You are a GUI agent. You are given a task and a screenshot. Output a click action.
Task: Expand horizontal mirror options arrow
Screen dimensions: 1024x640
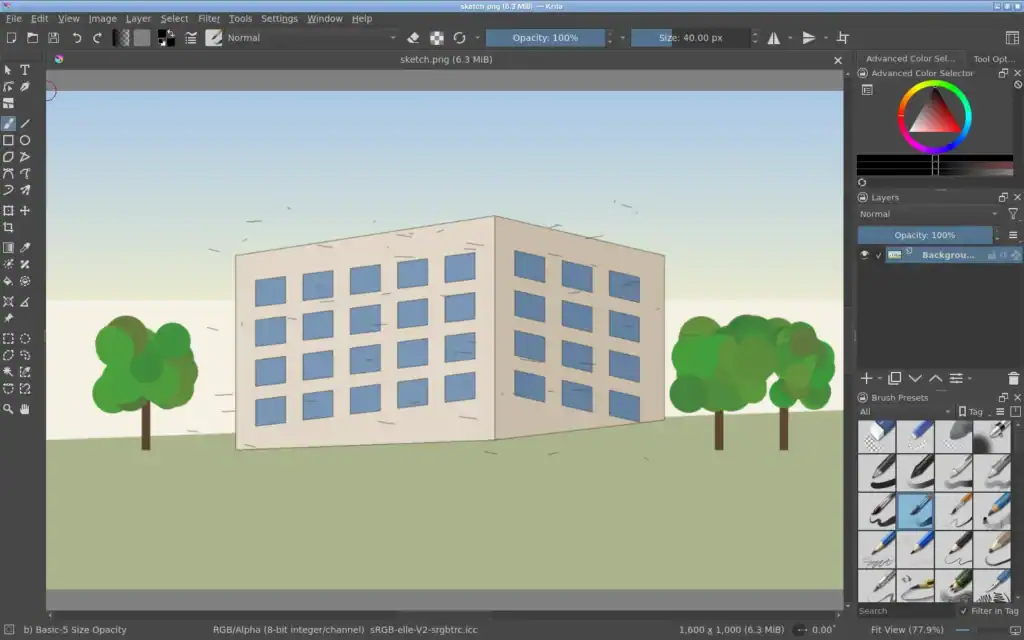click(790, 38)
